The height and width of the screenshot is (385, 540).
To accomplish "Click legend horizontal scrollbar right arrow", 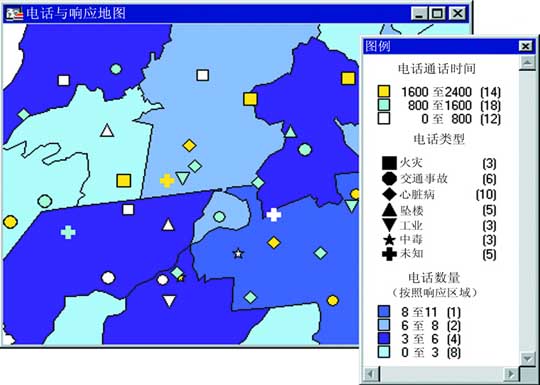I will [511, 373].
